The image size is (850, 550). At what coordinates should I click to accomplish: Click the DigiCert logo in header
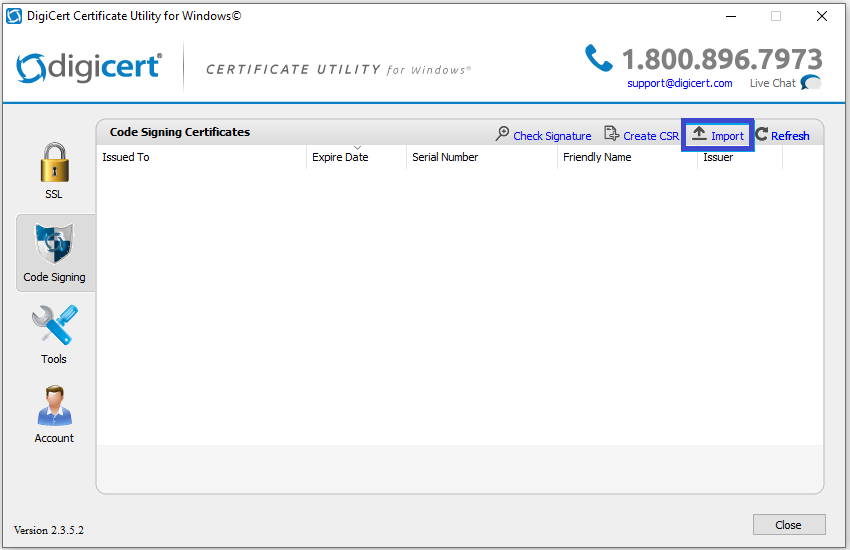coord(89,68)
